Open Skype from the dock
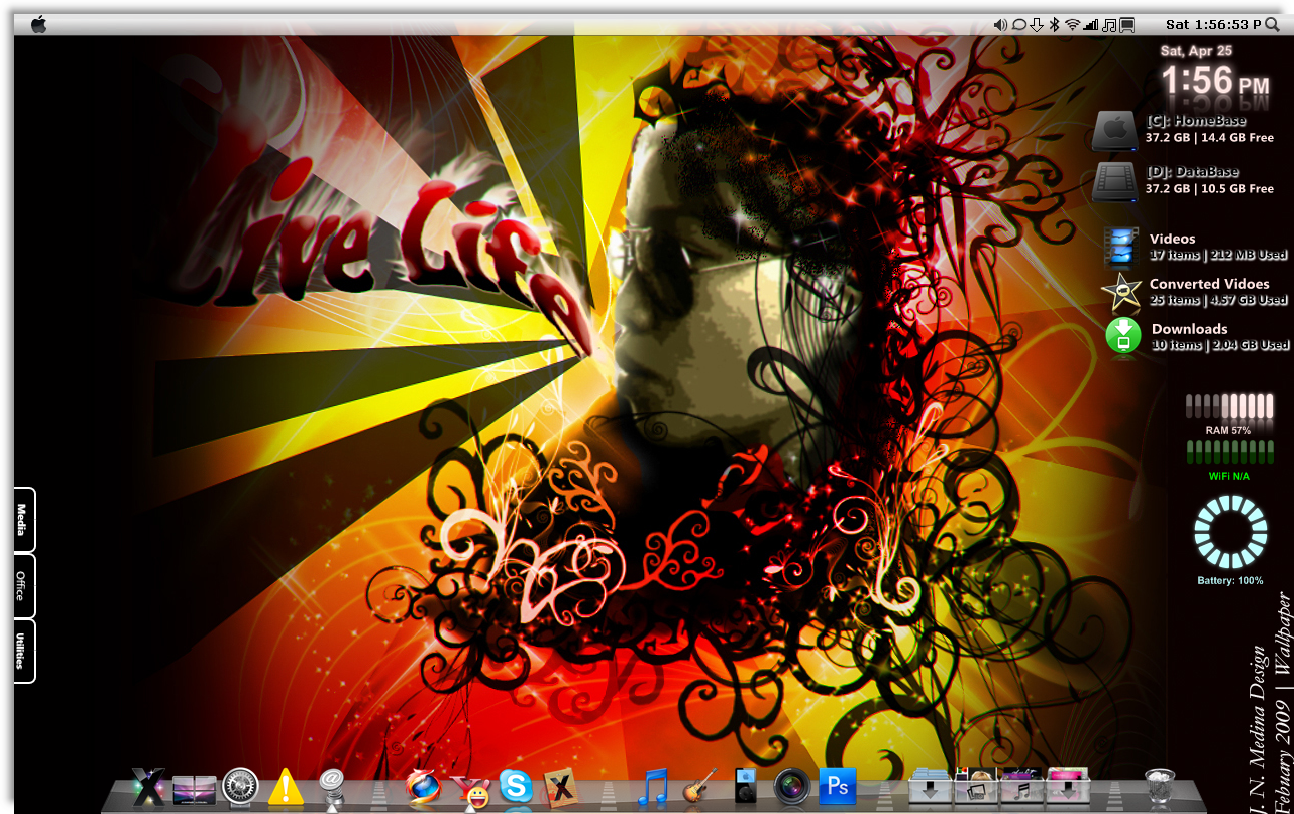This screenshot has width=1294, height=814. tap(516, 787)
